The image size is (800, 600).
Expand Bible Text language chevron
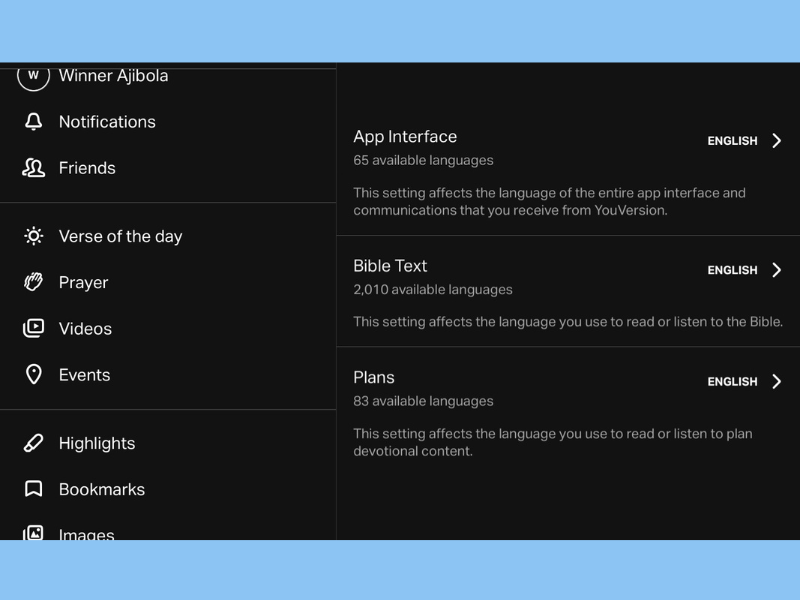[777, 270]
